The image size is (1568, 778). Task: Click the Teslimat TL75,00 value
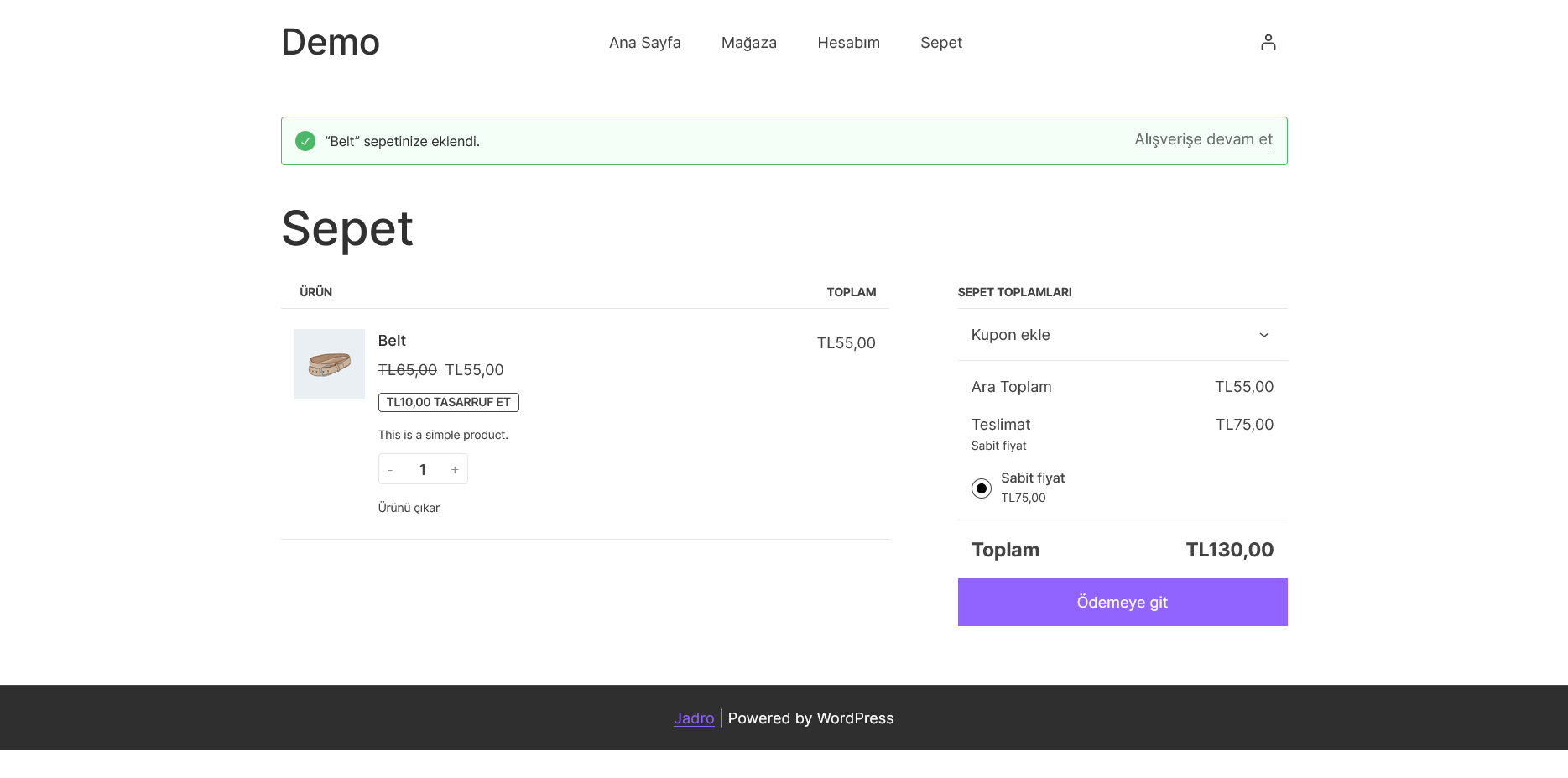[x=1244, y=425]
